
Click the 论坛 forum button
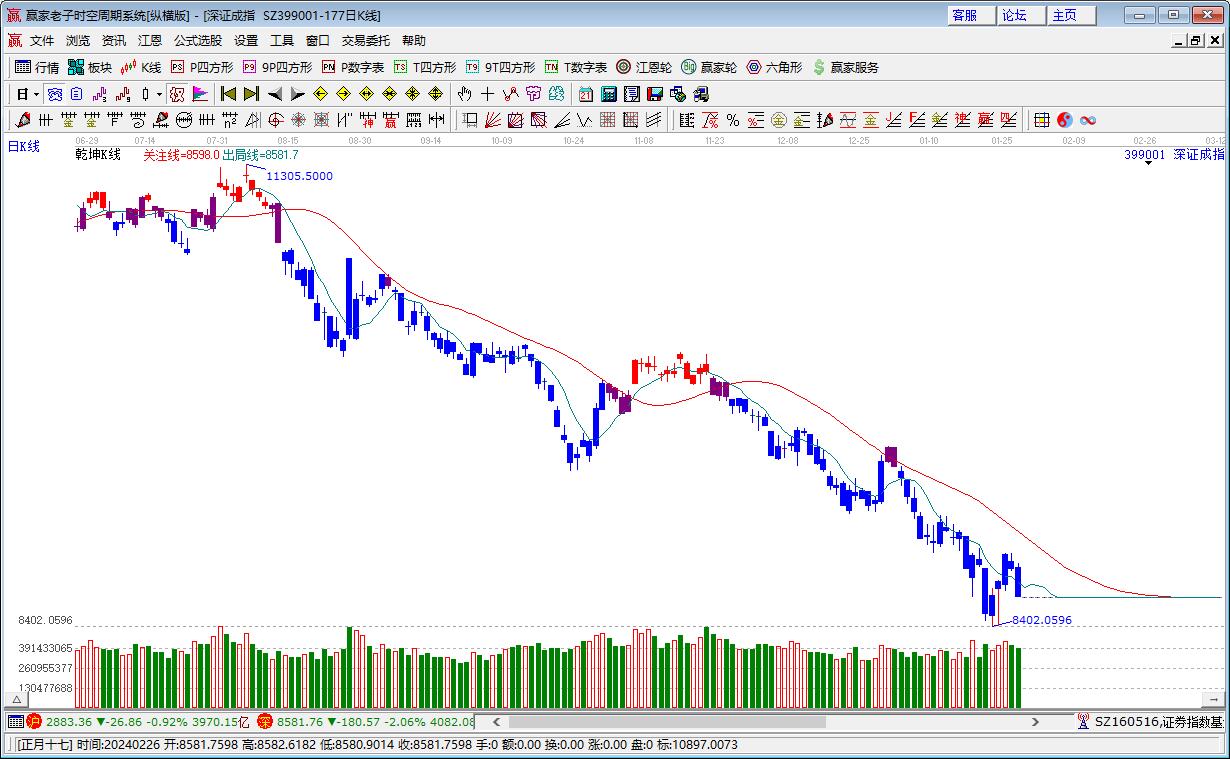1021,15
